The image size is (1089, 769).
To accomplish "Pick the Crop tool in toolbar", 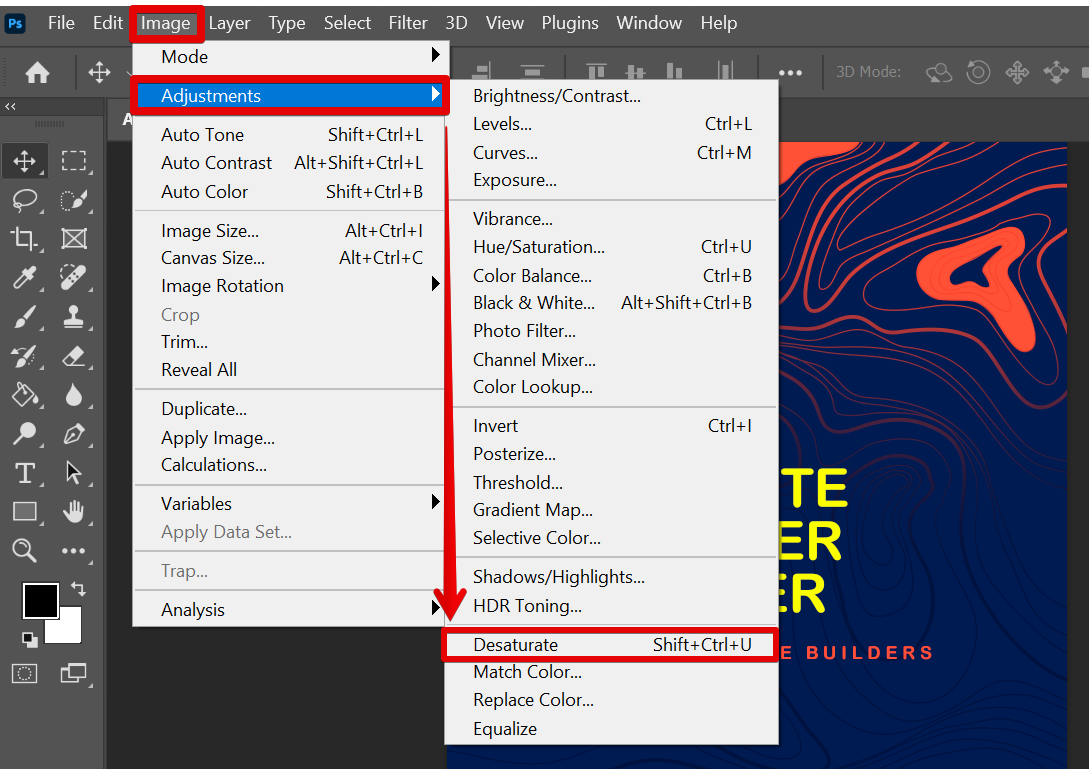I will pyautogui.click(x=24, y=238).
